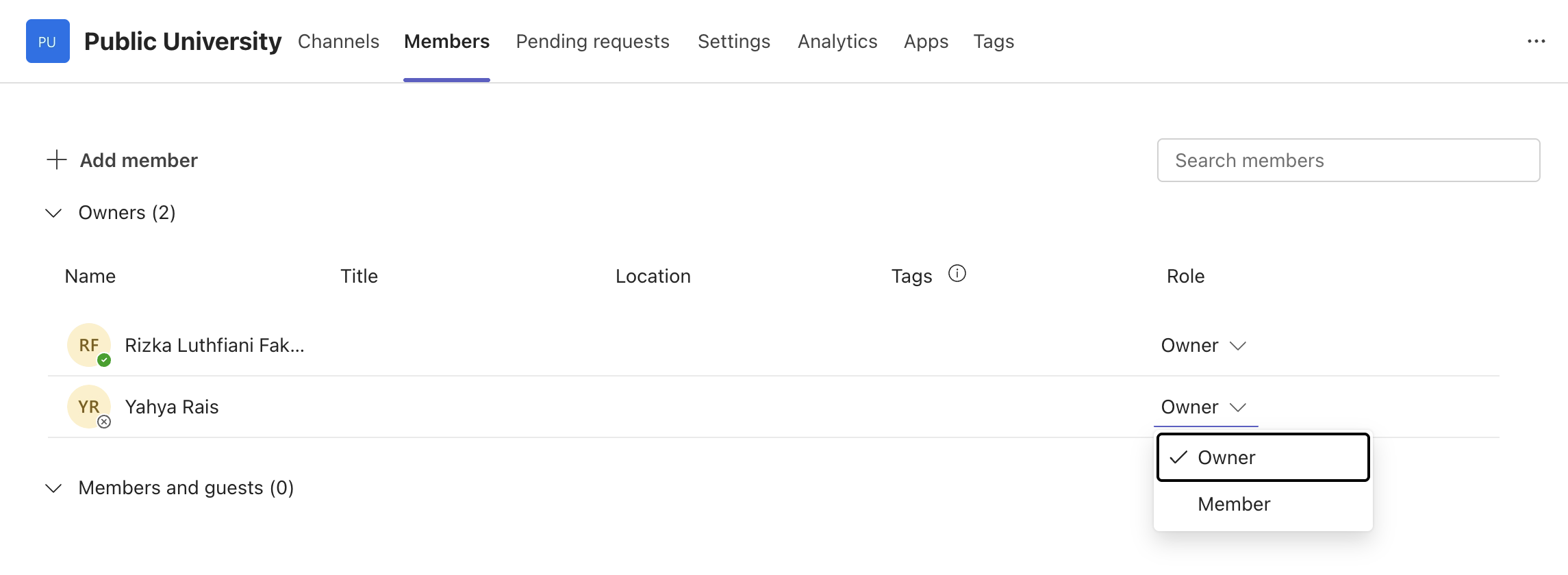Close Yahya Rais's Owner role dropdown

[x=1203, y=407]
